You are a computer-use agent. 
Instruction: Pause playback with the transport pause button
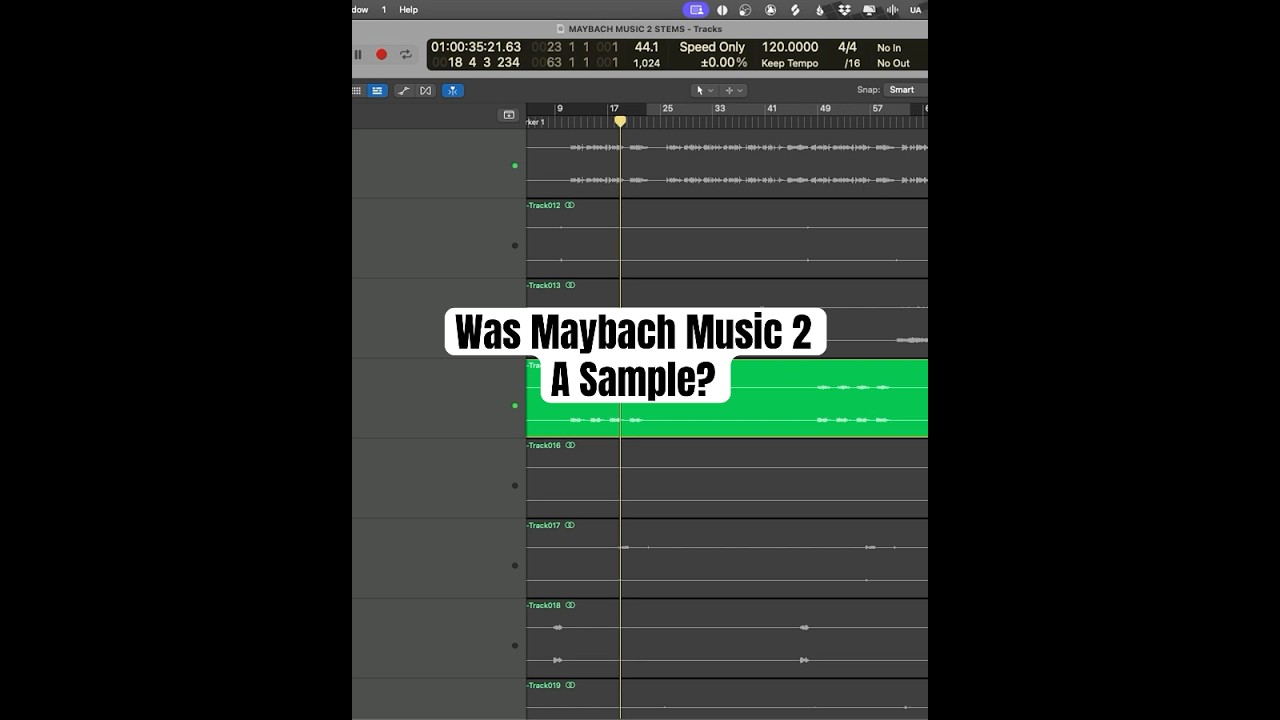click(358, 54)
